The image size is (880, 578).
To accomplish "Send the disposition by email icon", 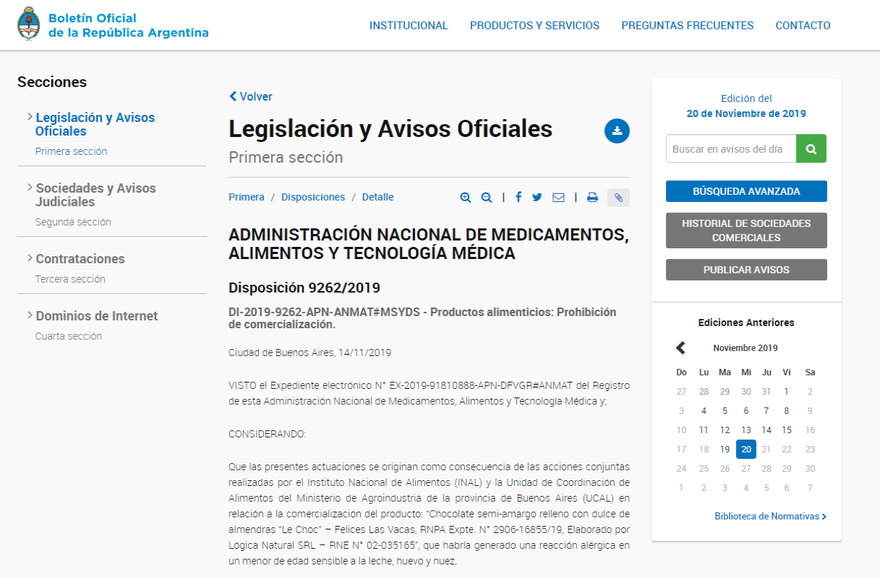I will pyautogui.click(x=558, y=198).
